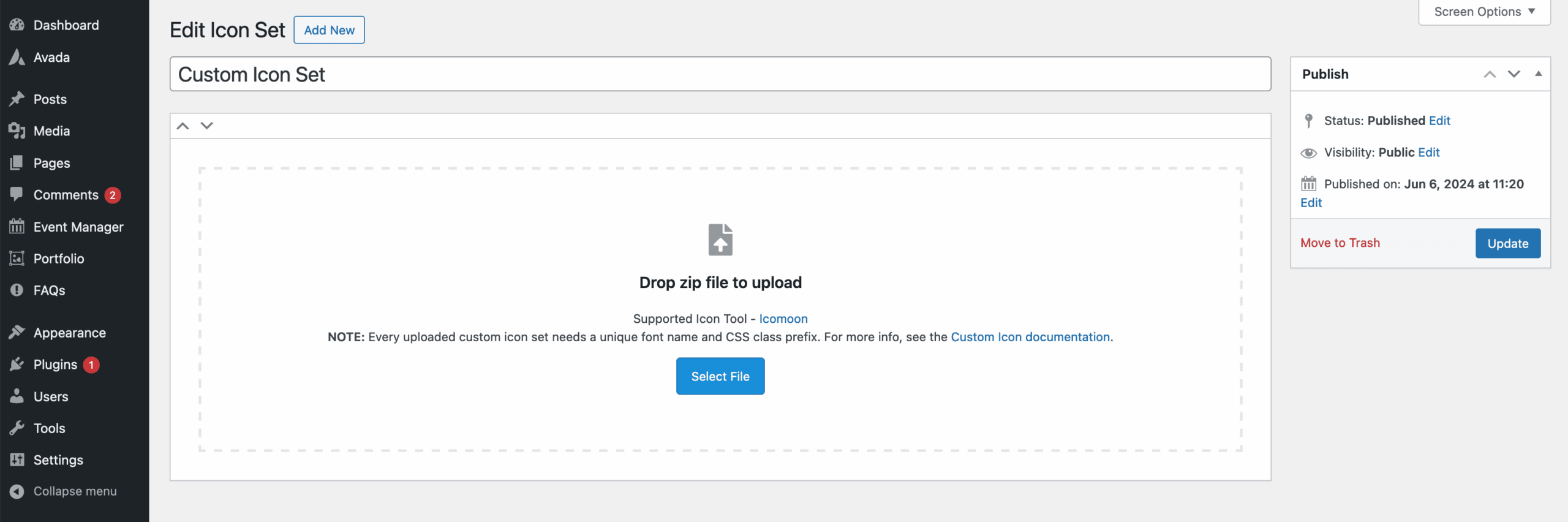Open the Appearance menu
Image resolution: width=1568 pixels, height=522 pixels.
coord(69,333)
